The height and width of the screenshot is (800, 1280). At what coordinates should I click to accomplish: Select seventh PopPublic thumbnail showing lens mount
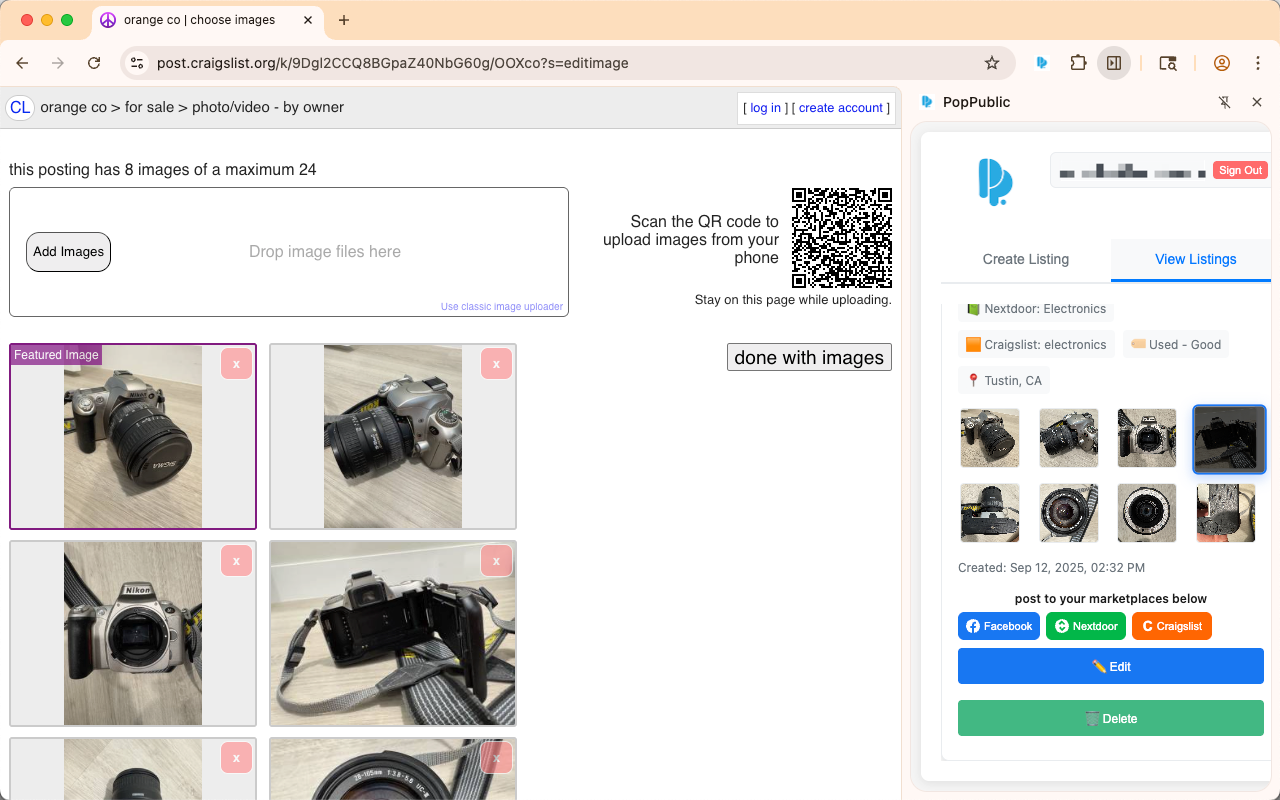coord(1147,513)
